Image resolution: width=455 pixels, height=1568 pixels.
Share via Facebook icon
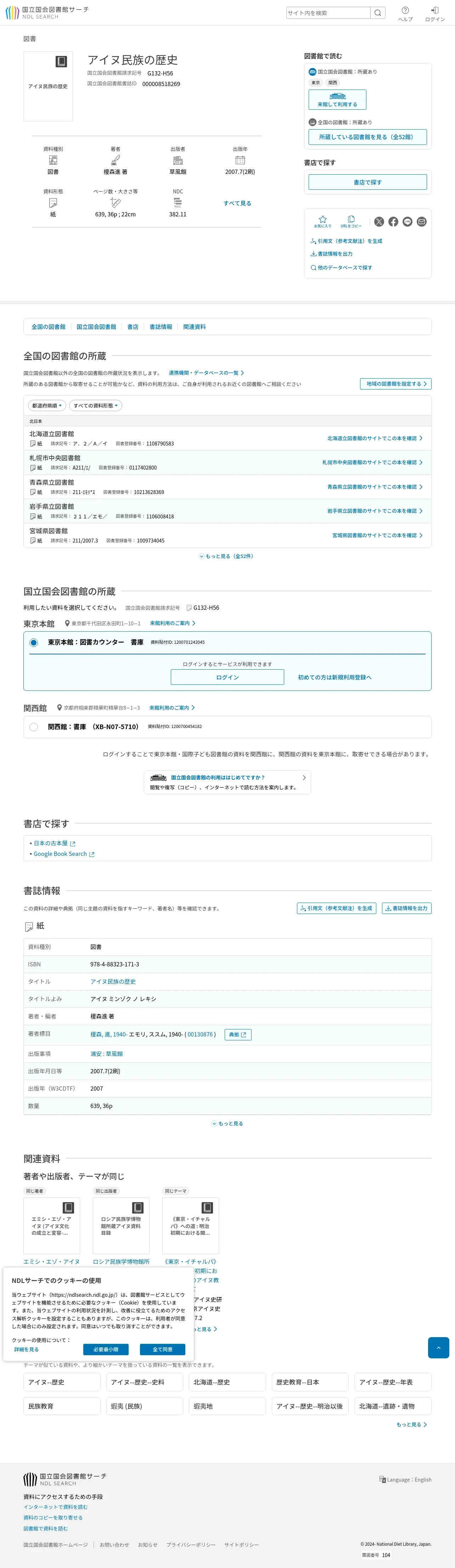(393, 222)
